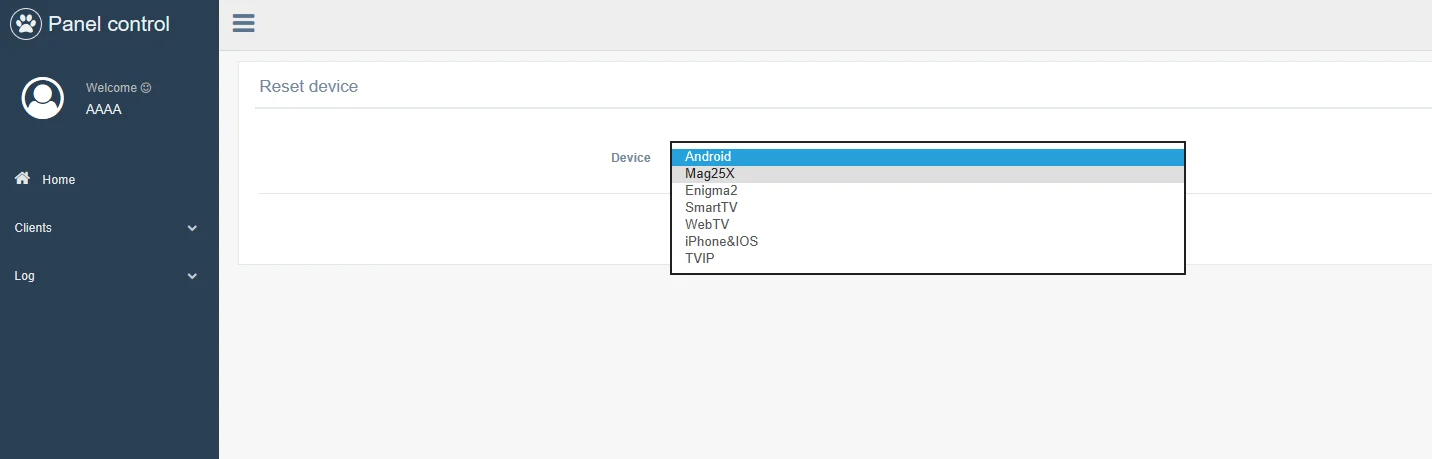Click the smiley icon beside Welcome
Image resolution: width=1432 pixels, height=459 pixels.
pos(146,88)
